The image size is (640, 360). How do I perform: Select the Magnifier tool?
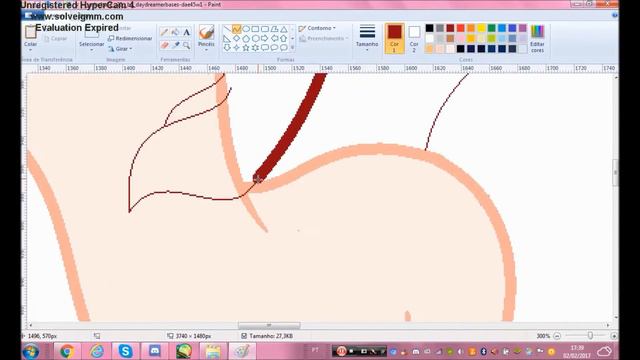click(187, 45)
